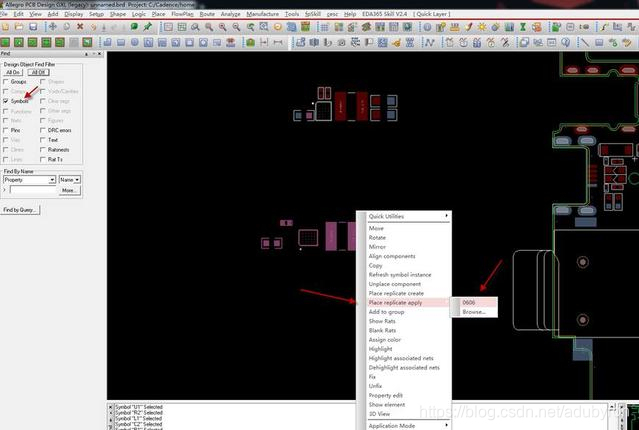Uncheck the Symbols checkbox
The width and height of the screenshot is (639, 430).
click(6, 101)
